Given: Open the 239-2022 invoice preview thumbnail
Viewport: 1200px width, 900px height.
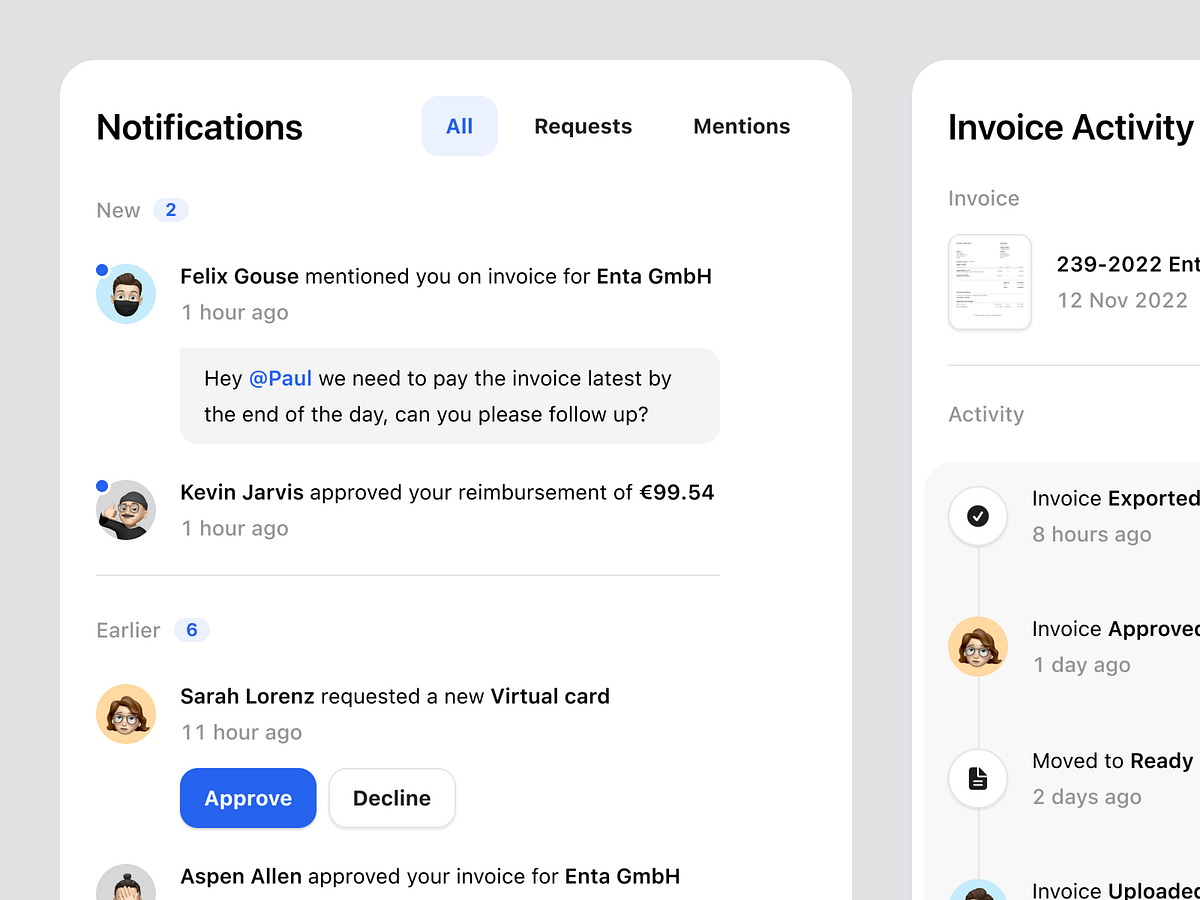Looking at the screenshot, I should click(x=990, y=281).
